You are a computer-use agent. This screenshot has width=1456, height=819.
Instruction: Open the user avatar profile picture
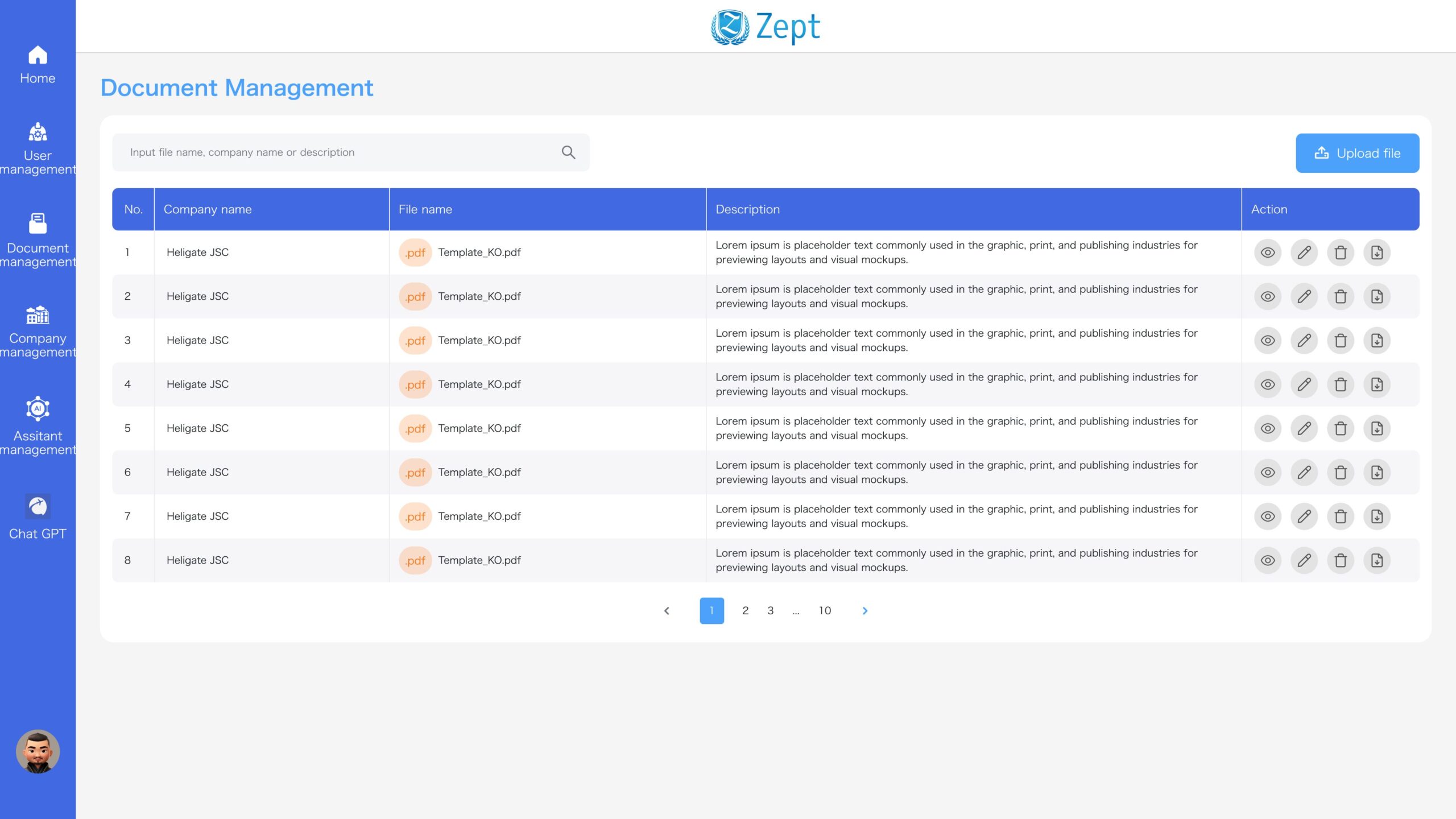pos(38,751)
